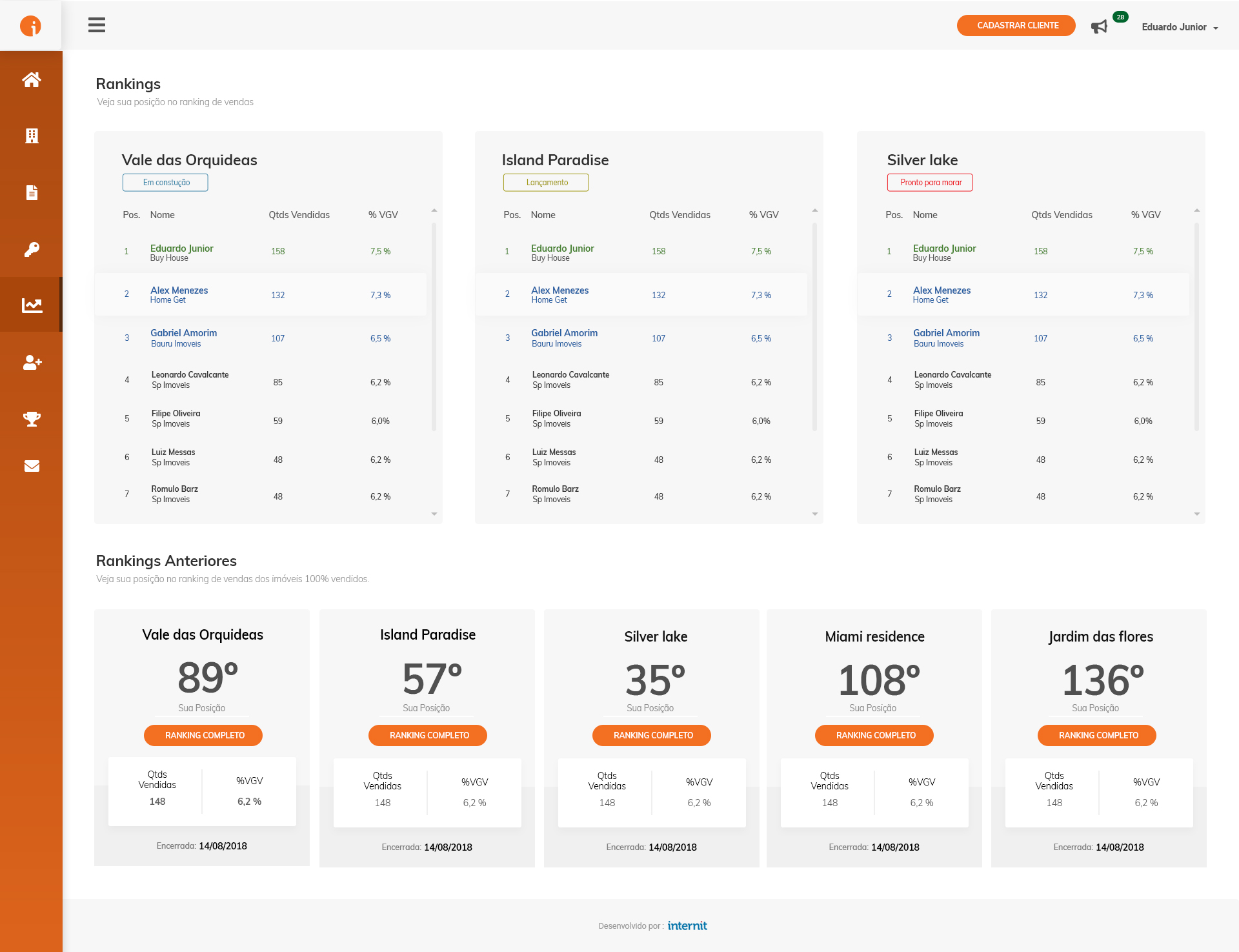Select the key icon in sidebar
1239x952 pixels.
point(31,249)
